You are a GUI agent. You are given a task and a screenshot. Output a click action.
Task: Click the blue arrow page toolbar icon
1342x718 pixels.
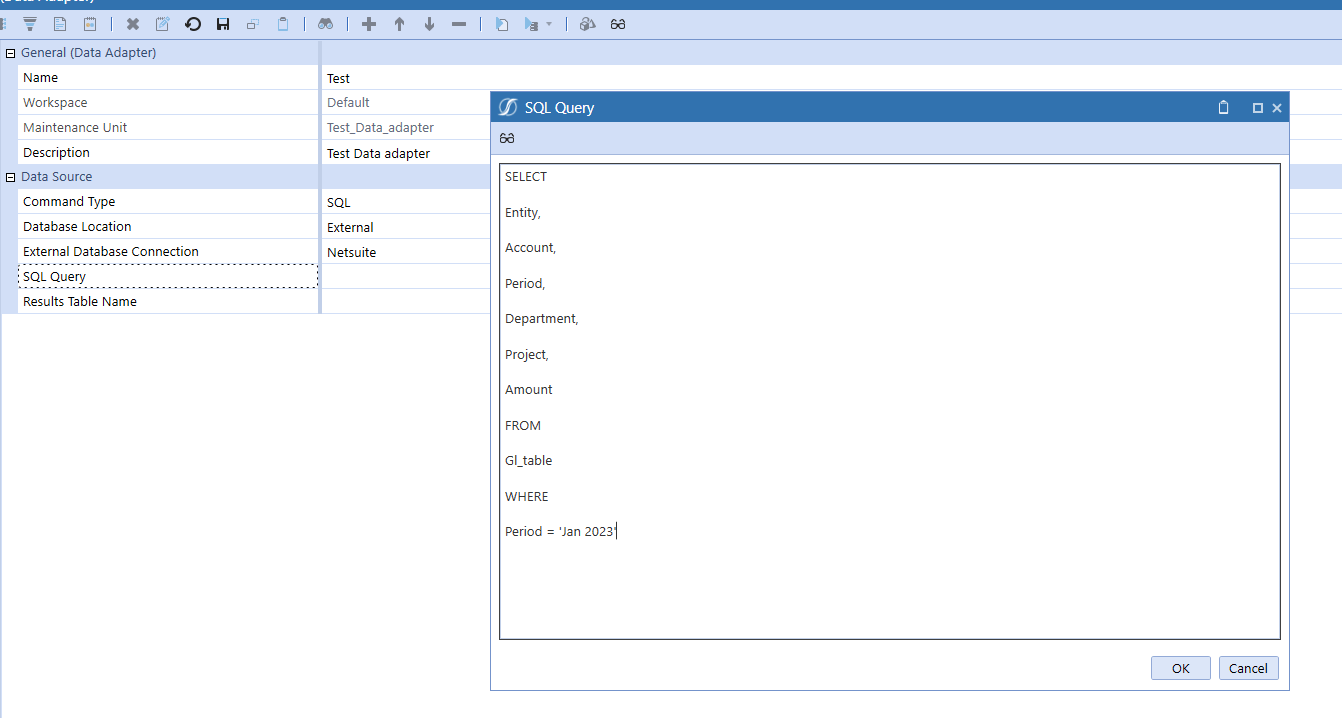pyautogui.click(x=503, y=24)
